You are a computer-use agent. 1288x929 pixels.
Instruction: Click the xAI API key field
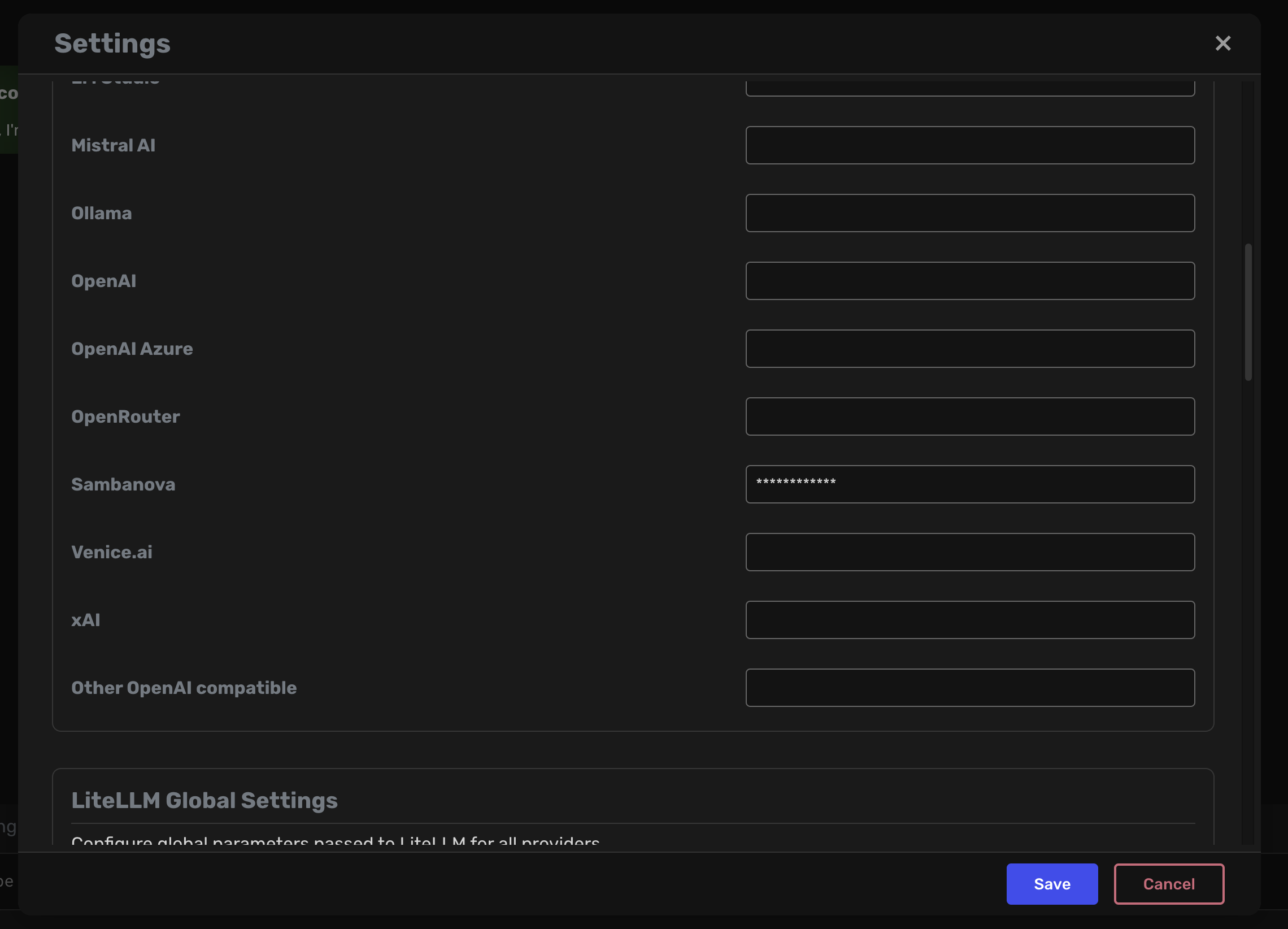[x=970, y=620]
